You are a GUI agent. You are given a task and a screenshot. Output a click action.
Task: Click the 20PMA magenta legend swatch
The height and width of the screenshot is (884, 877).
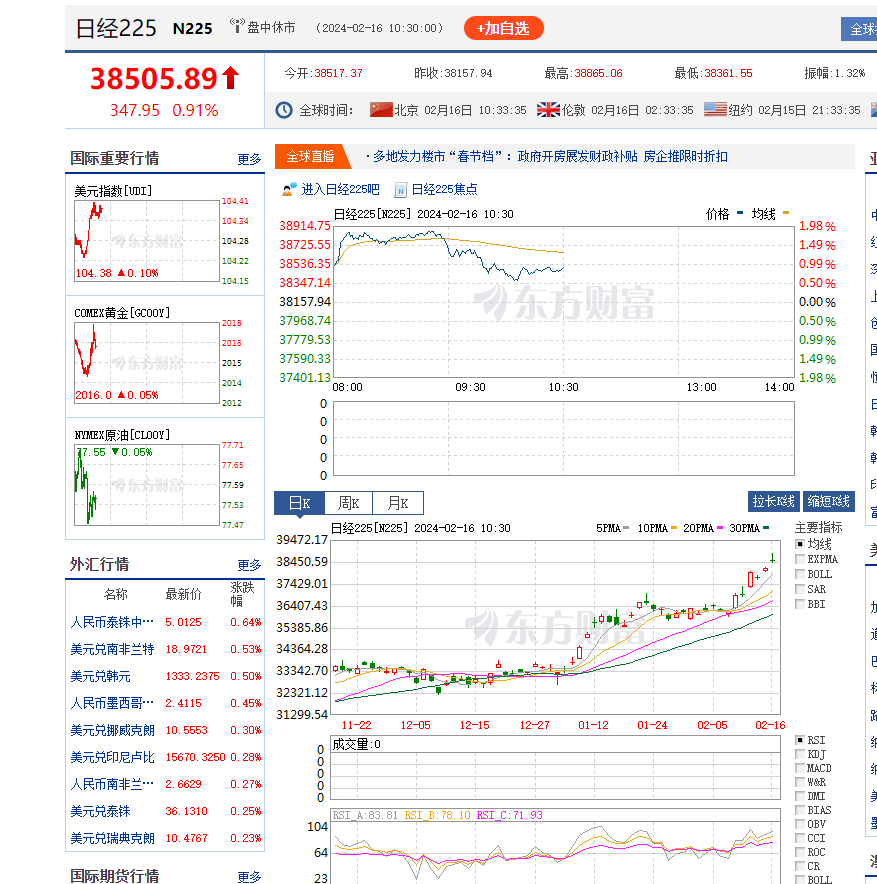click(x=719, y=528)
